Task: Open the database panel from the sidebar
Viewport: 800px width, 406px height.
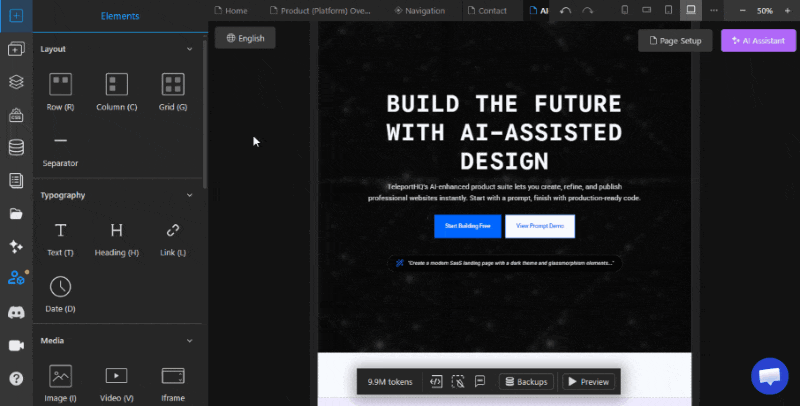Action: click(16, 148)
